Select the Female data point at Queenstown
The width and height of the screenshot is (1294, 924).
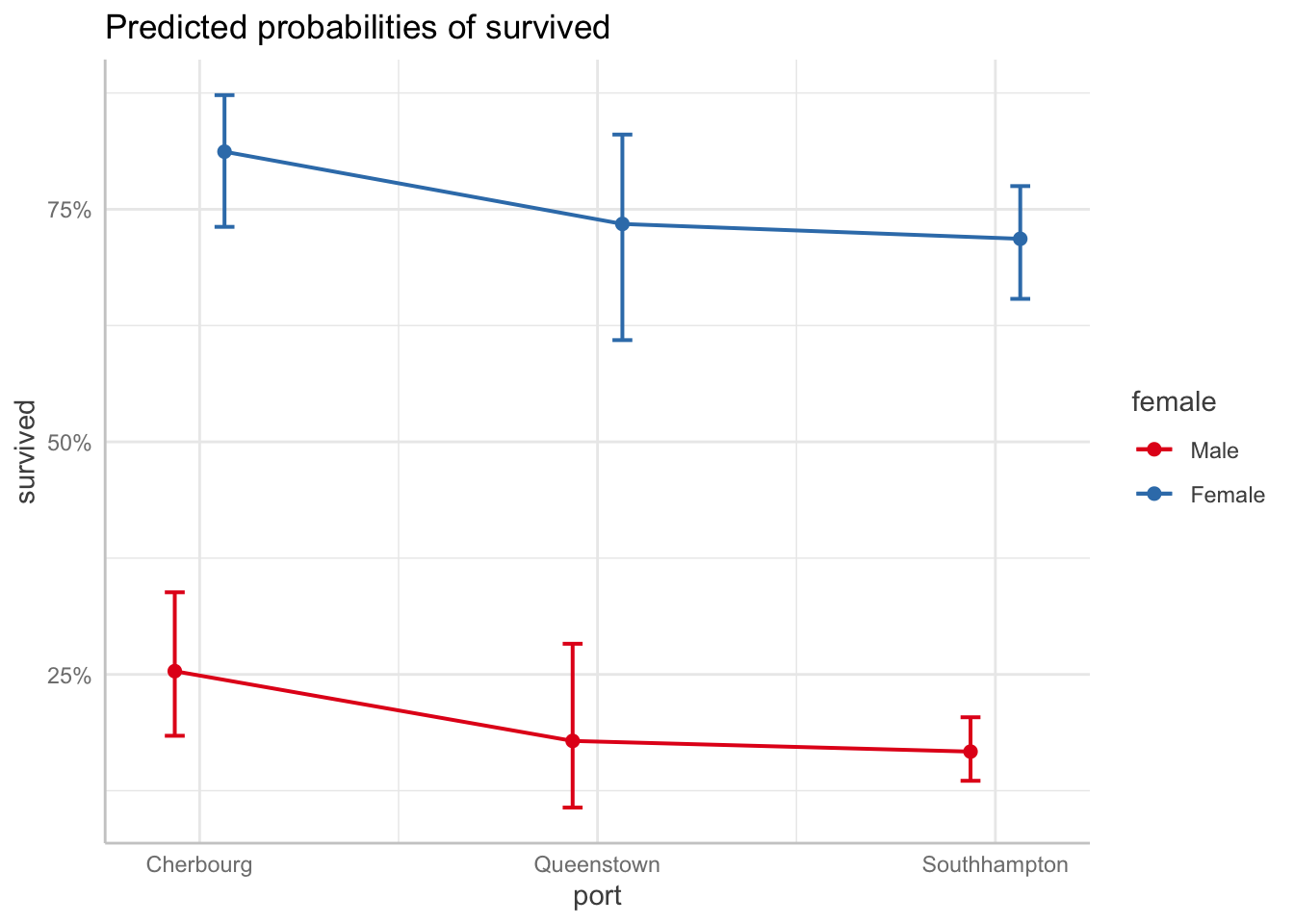tap(622, 224)
